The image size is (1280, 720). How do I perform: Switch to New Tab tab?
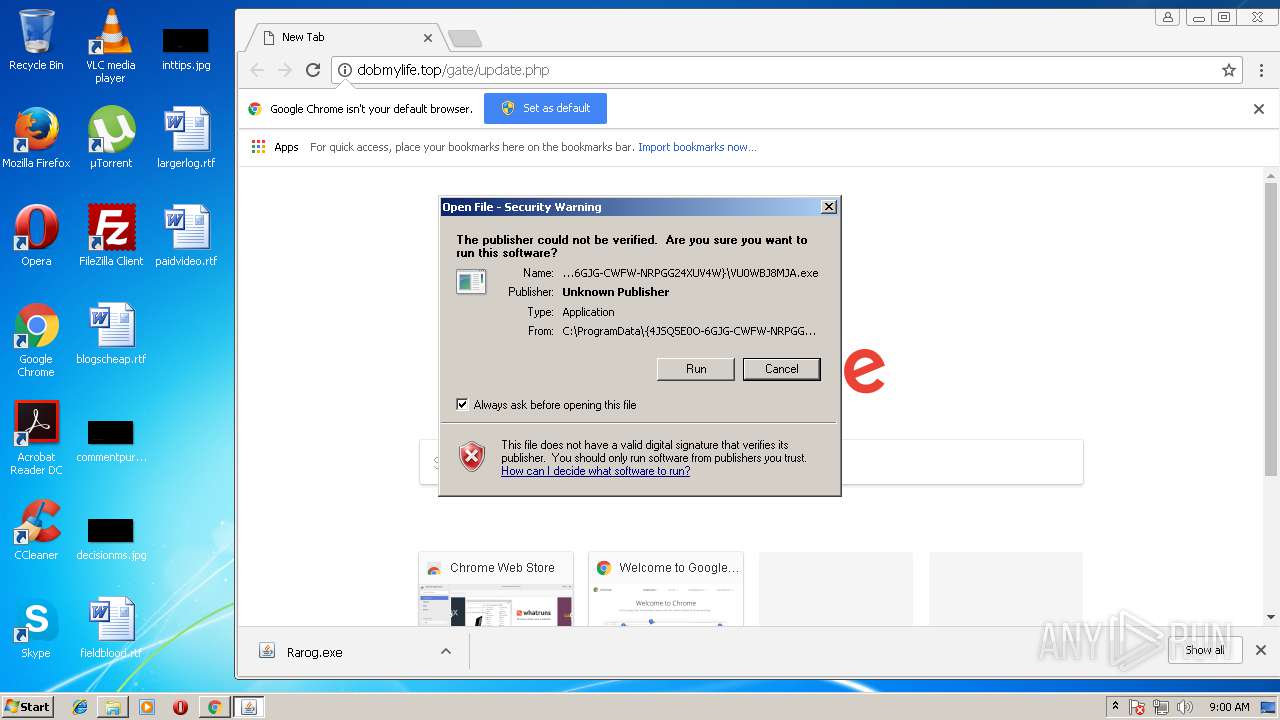[340, 37]
